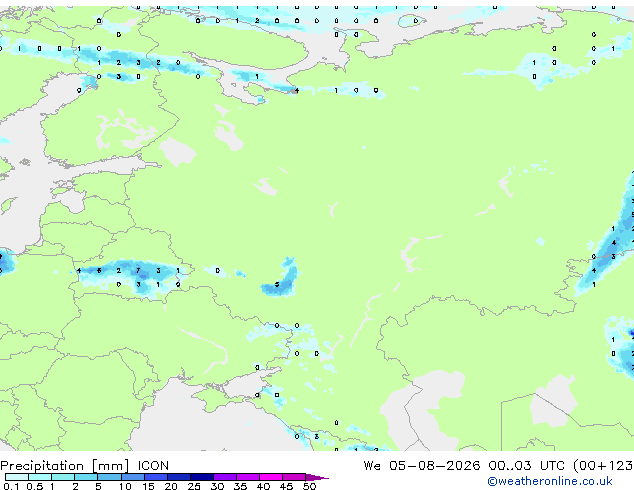
Task: Click the 0.5–1 mm legend color swatch
Action: [x=40, y=477]
